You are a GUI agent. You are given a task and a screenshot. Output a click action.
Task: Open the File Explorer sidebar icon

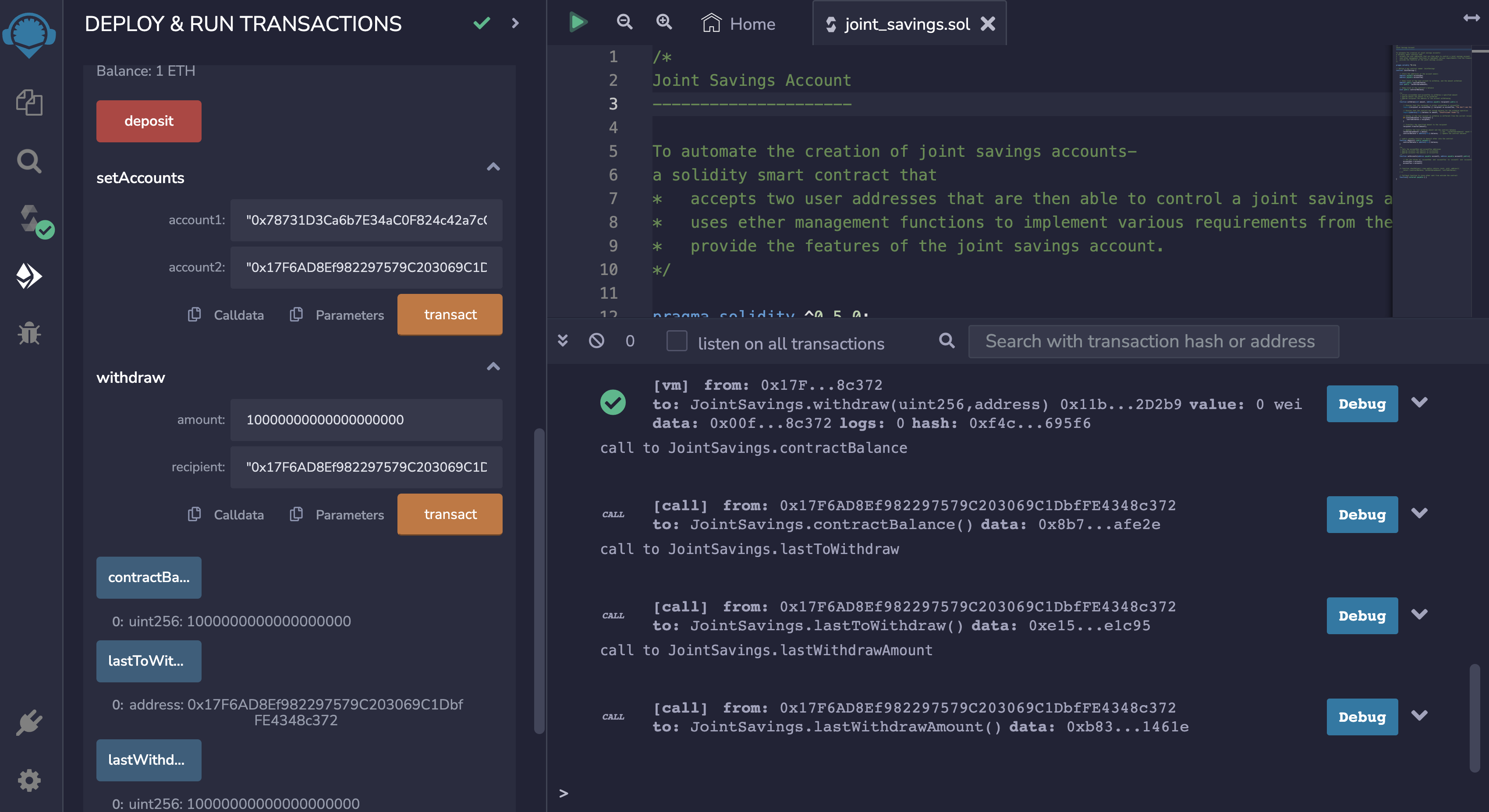(x=29, y=103)
